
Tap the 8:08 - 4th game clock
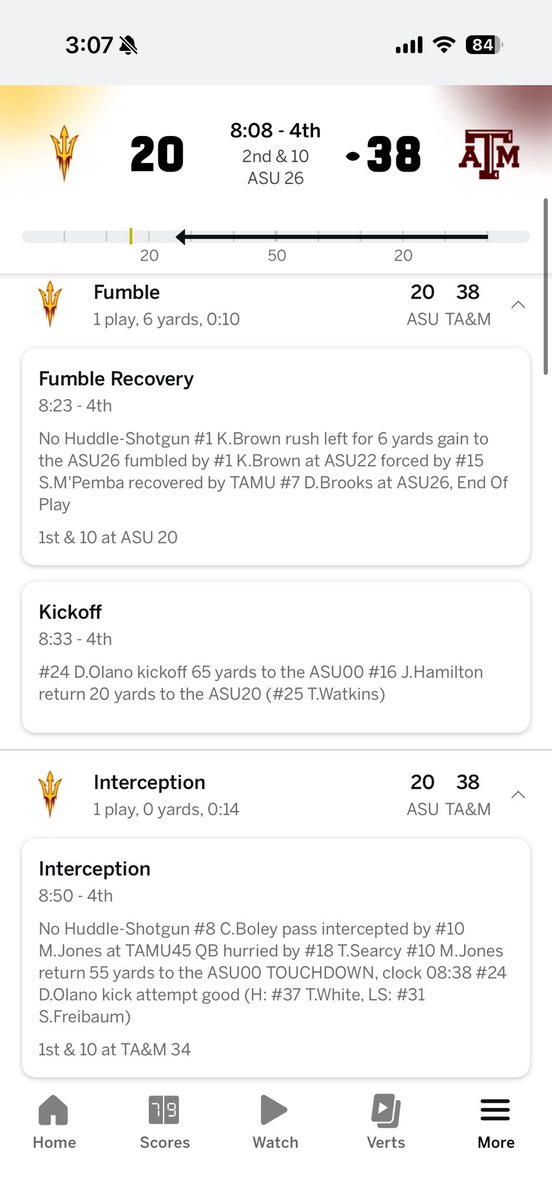click(x=275, y=131)
